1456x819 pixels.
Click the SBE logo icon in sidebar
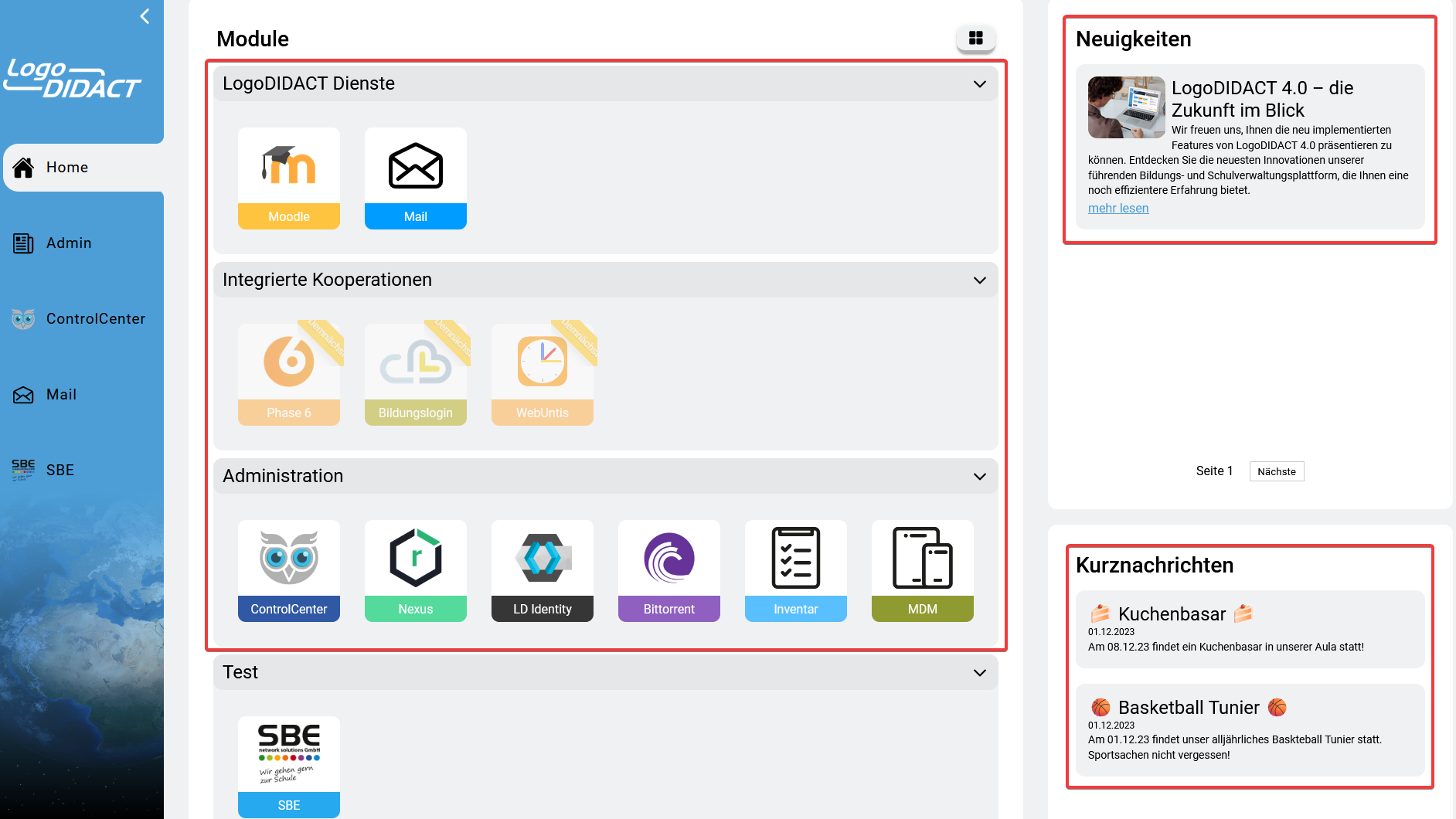pyautogui.click(x=23, y=470)
